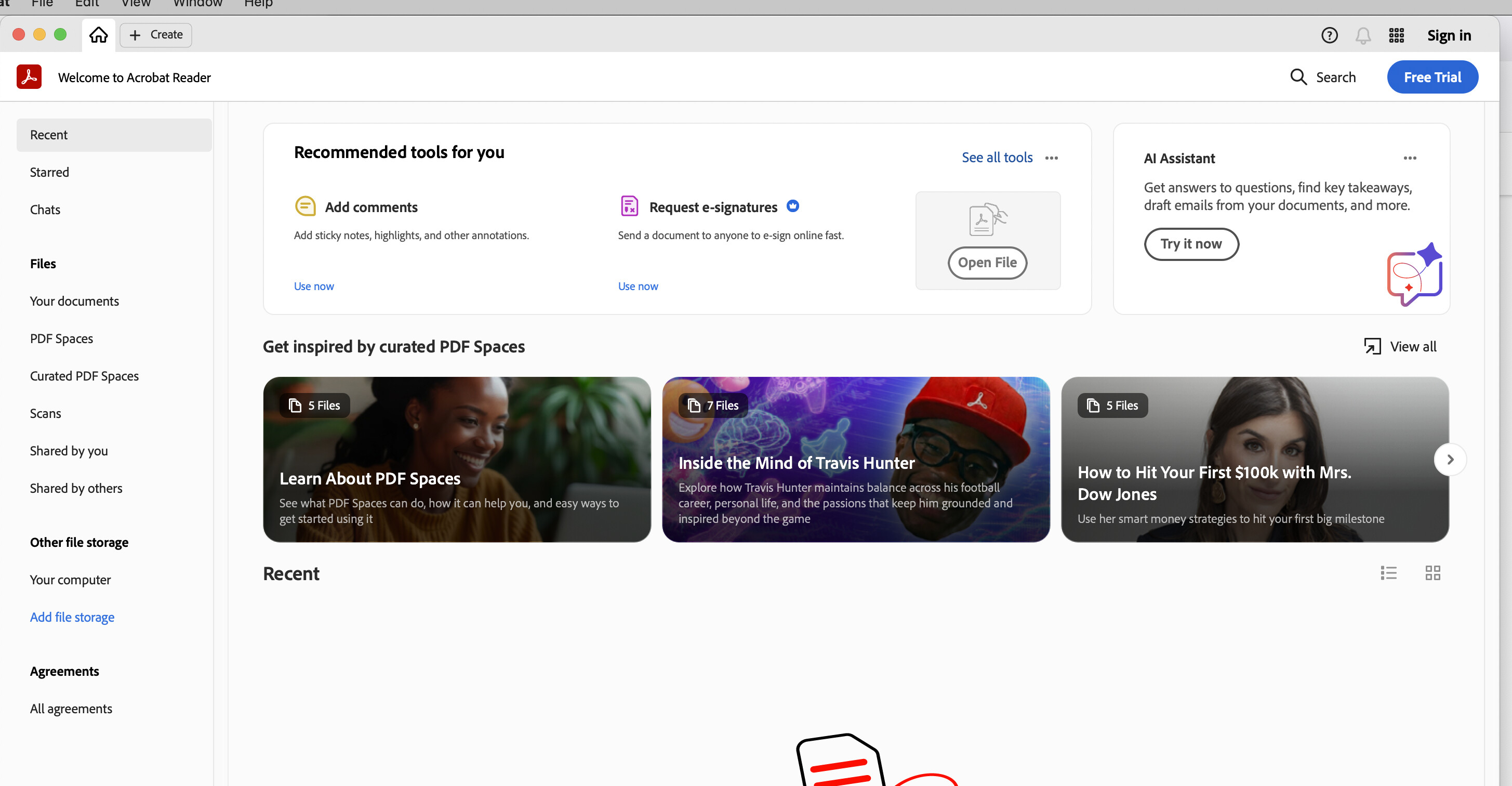This screenshot has height=786, width=1512.
Task: Open Inside the Mind of Travis Hunter card
Action: [855, 460]
